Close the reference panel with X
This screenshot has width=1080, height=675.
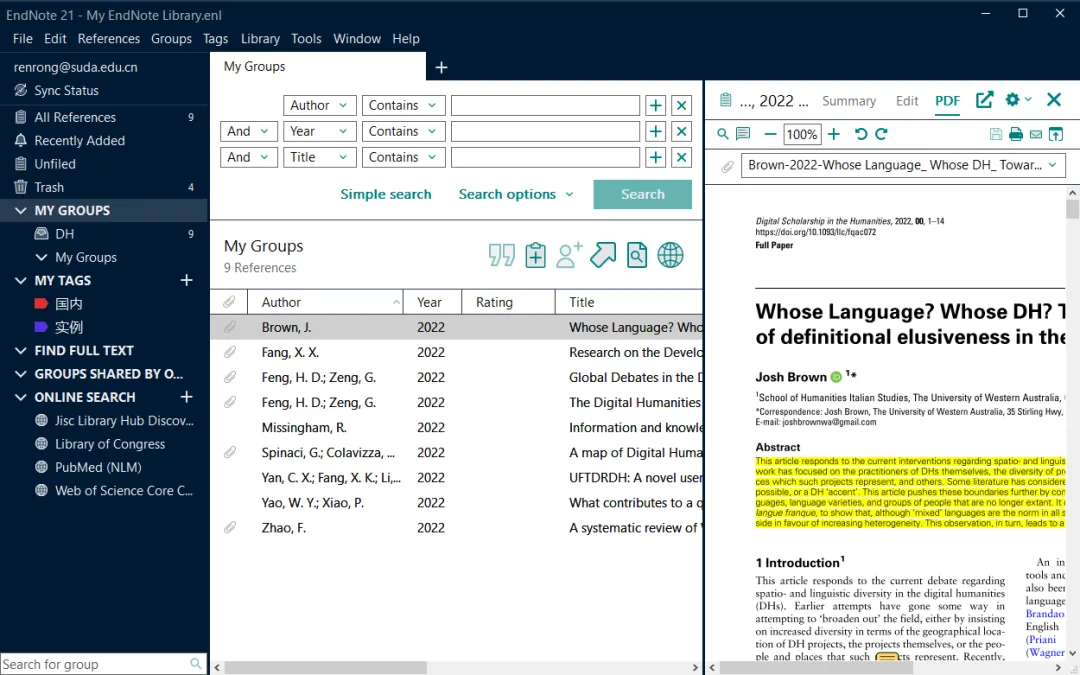(1054, 100)
